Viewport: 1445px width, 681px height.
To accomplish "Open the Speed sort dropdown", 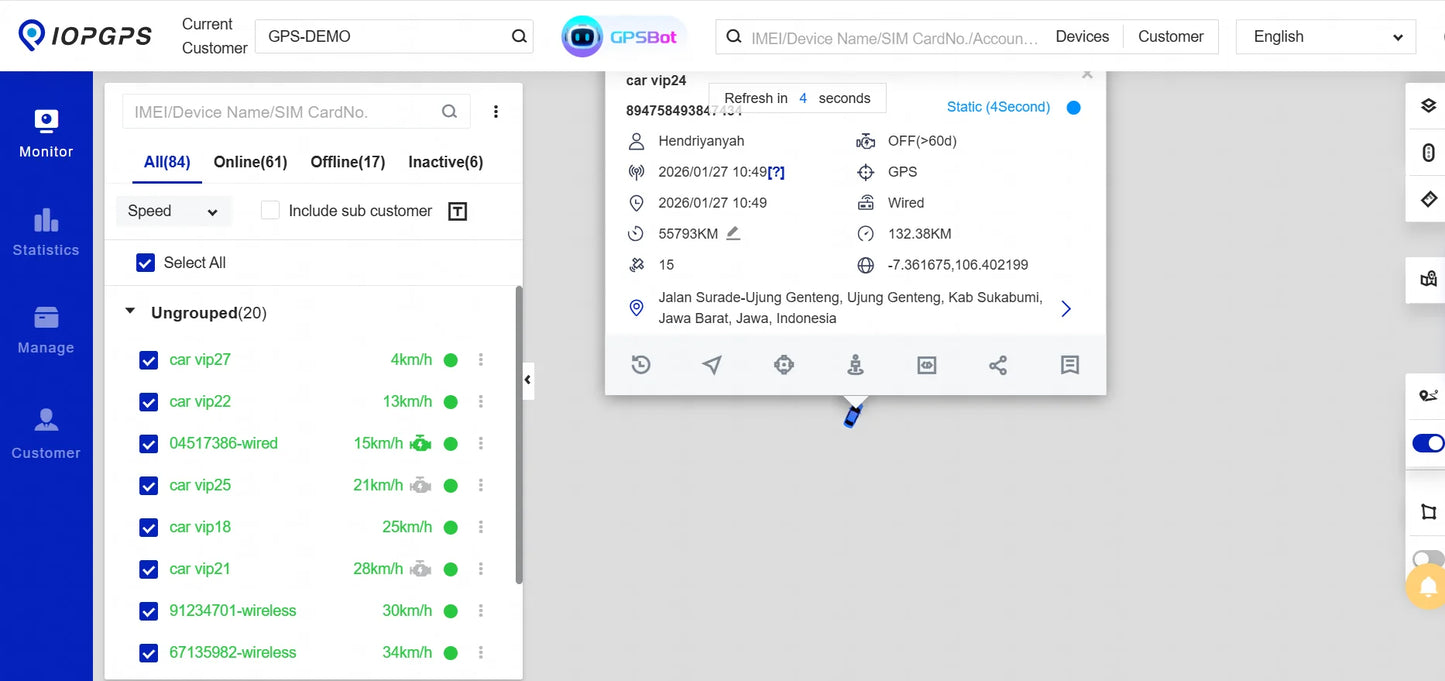I will point(173,211).
